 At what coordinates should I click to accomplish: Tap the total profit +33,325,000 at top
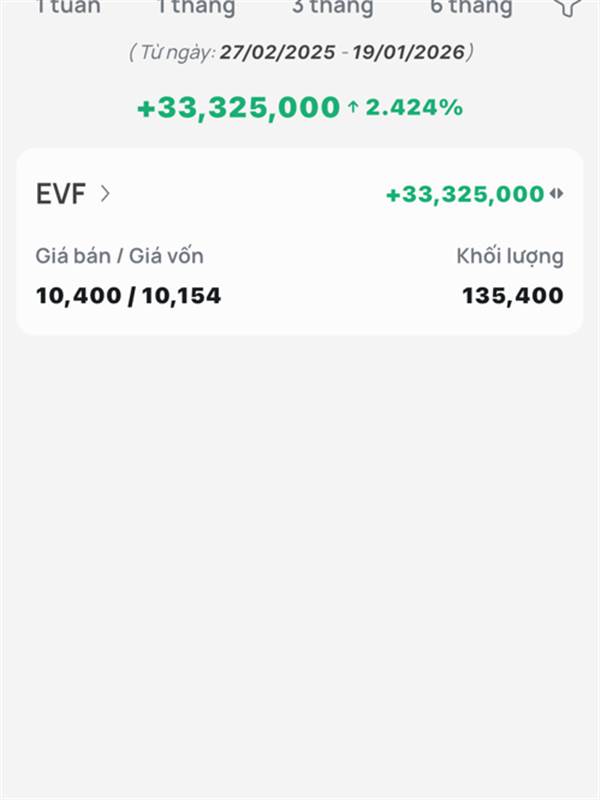pyautogui.click(x=238, y=108)
